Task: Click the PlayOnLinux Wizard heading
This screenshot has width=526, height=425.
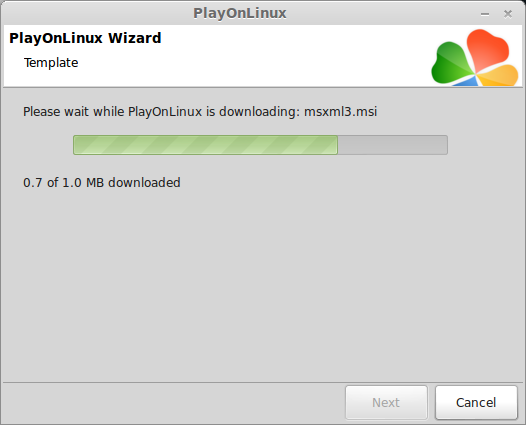Action: (x=85, y=38)
